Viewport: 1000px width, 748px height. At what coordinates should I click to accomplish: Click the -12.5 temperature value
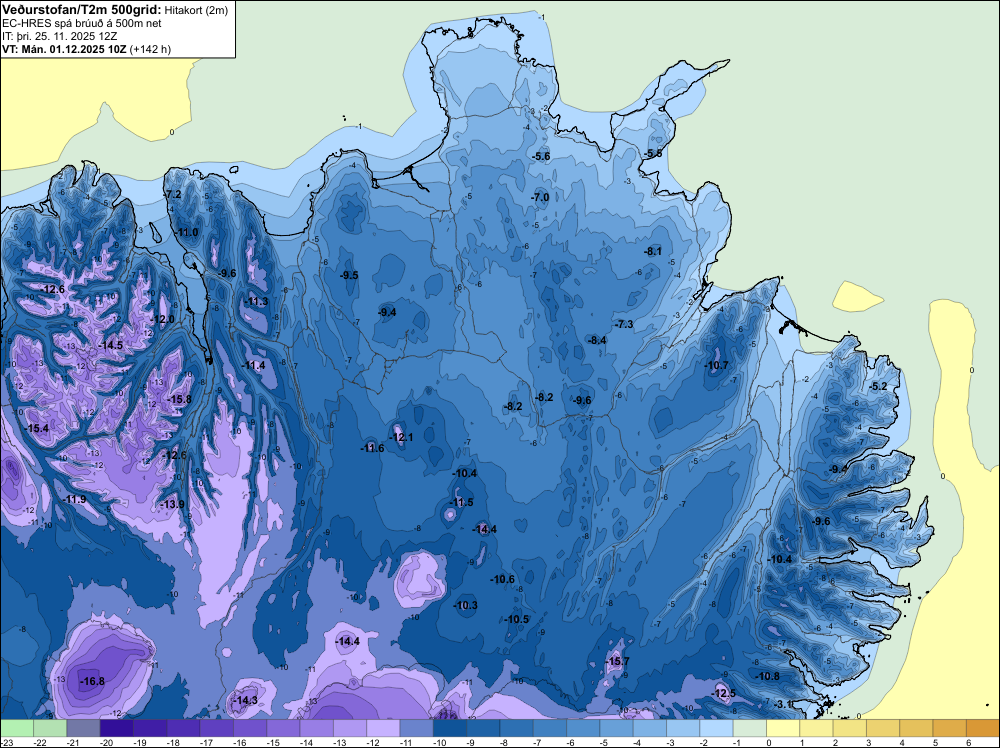(x=724, y=693)
